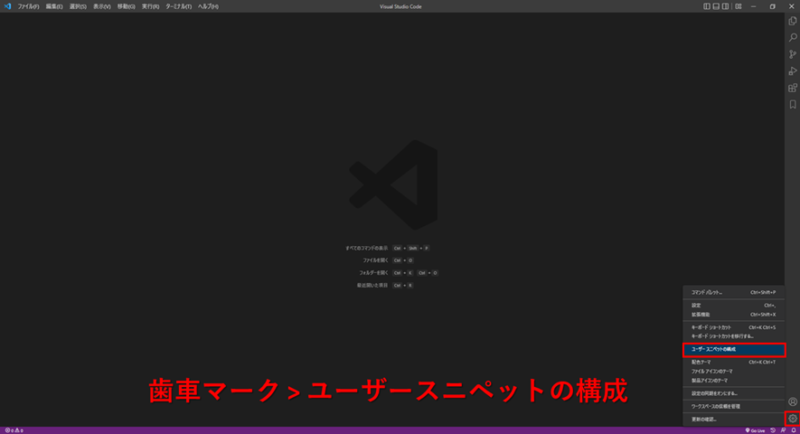The image size is (800, 434).
Task: Click the Accounts profile icon
Action: [792, 402]
